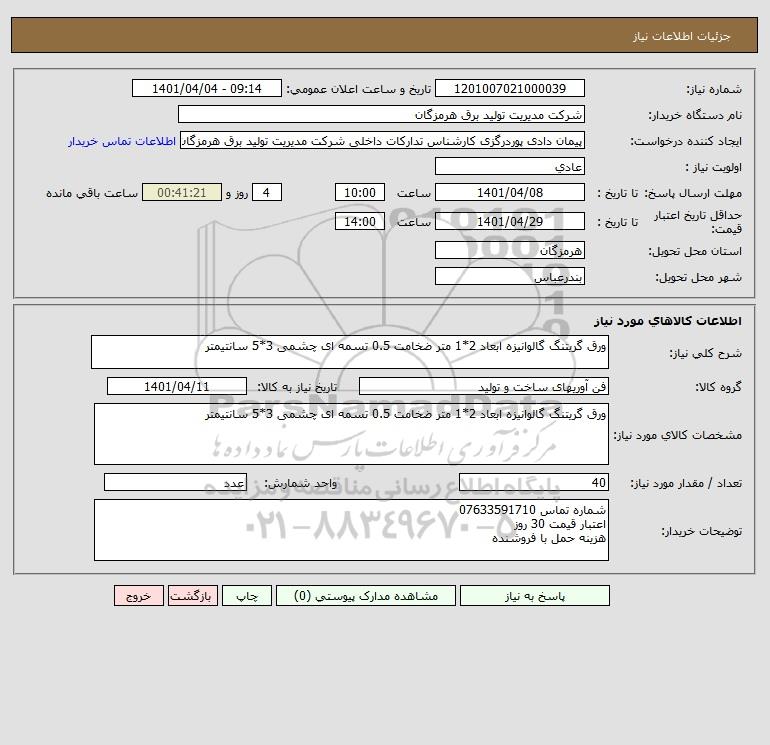Select the شماره نیاز field 1201007021000039
Screen dimensions: 770x745
510,88
